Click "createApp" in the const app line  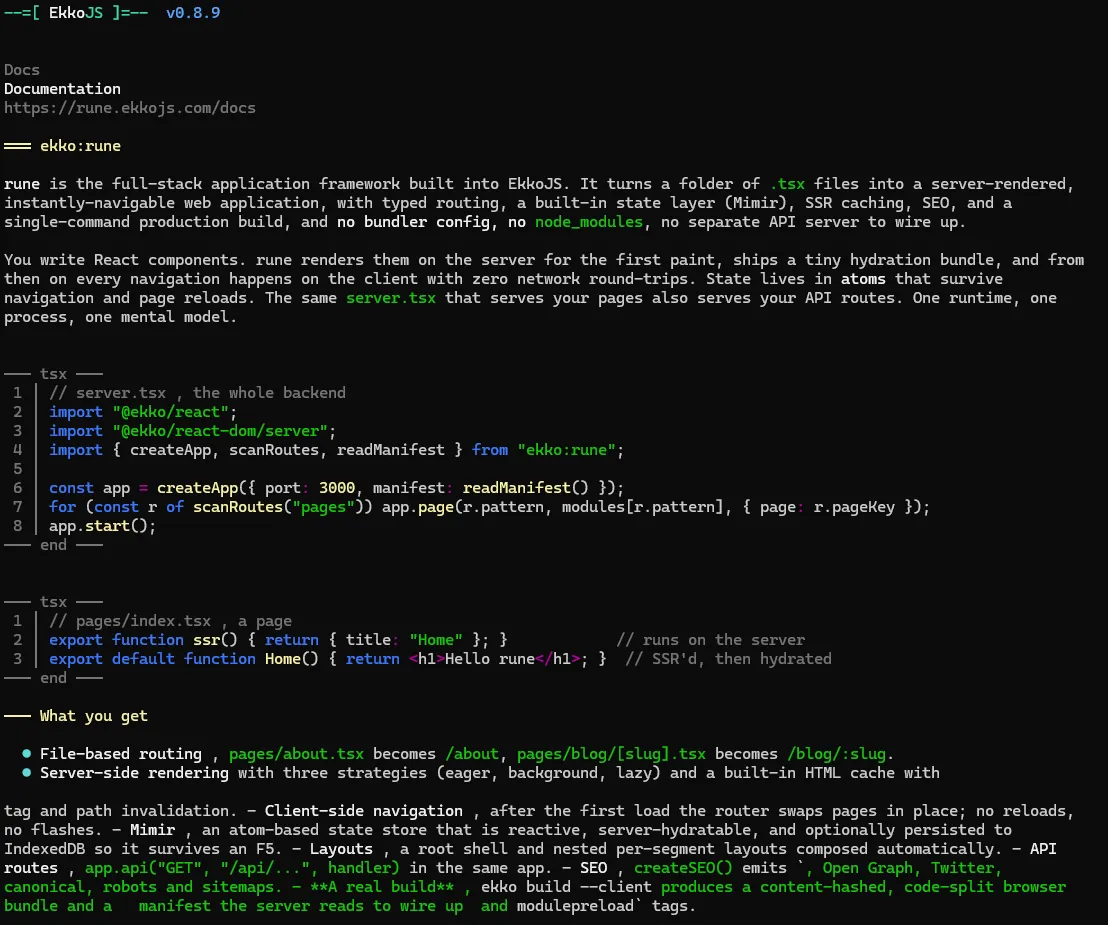point(197,488)
